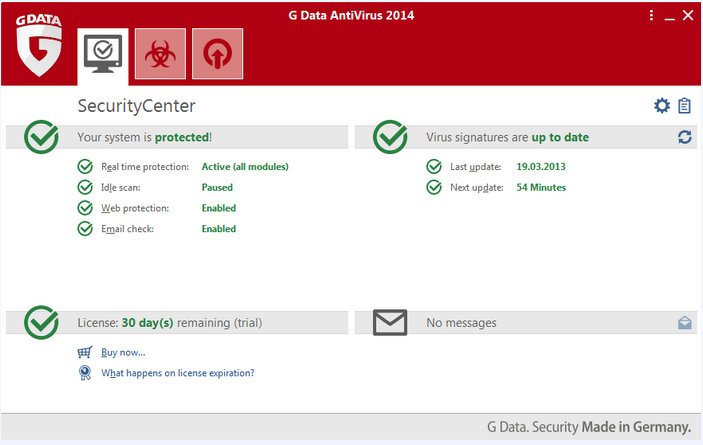Click the 19.03.2013 update date
This screenshot has height=445, width=703.
[541, 167]
